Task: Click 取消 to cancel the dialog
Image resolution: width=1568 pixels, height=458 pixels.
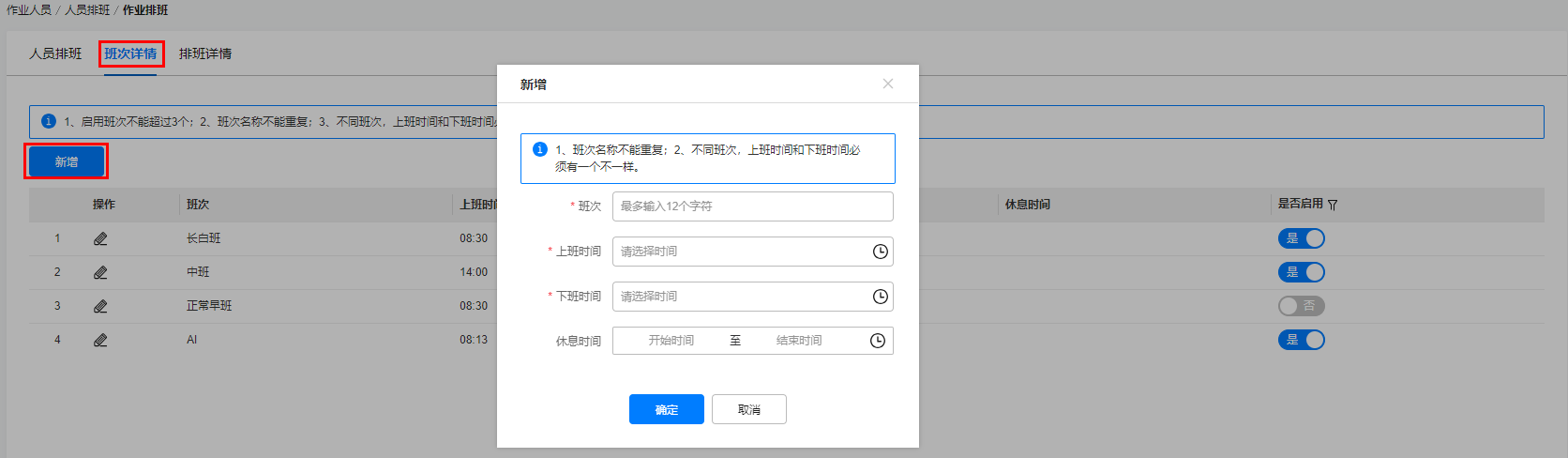Action: pos(749,409)
